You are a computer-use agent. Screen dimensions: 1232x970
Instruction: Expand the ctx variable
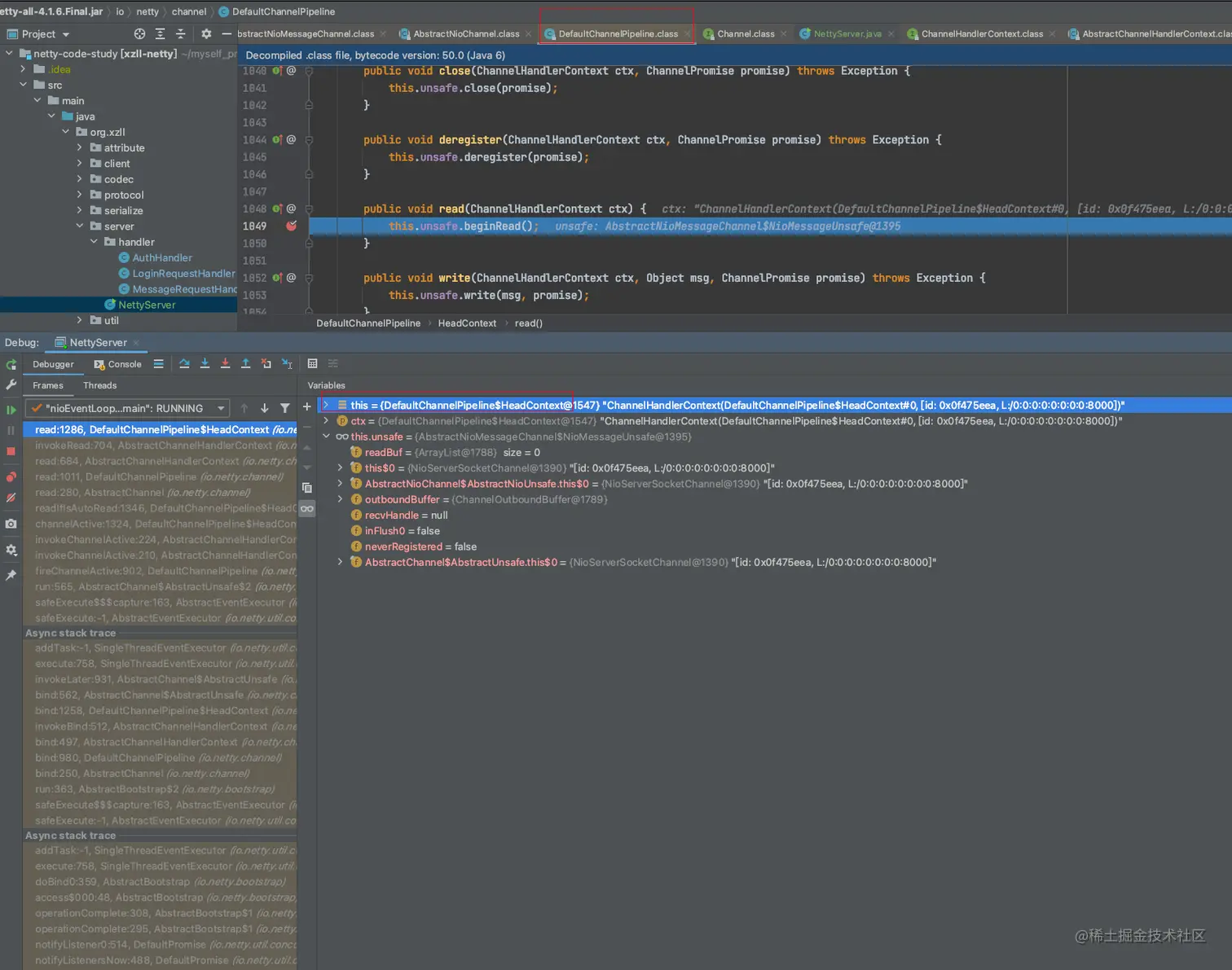pos(326,421)
